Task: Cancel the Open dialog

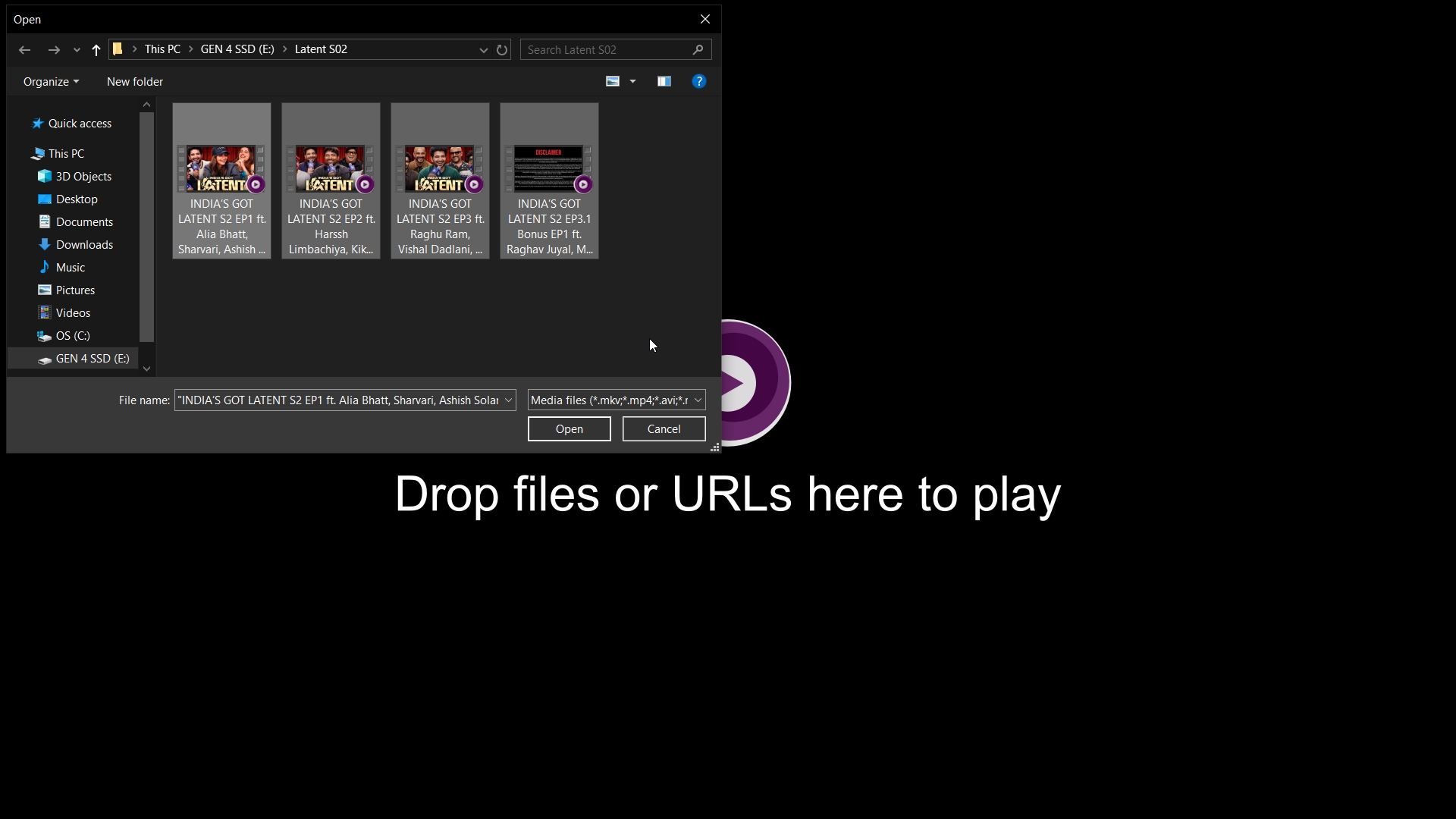Action: click(664, 429)
